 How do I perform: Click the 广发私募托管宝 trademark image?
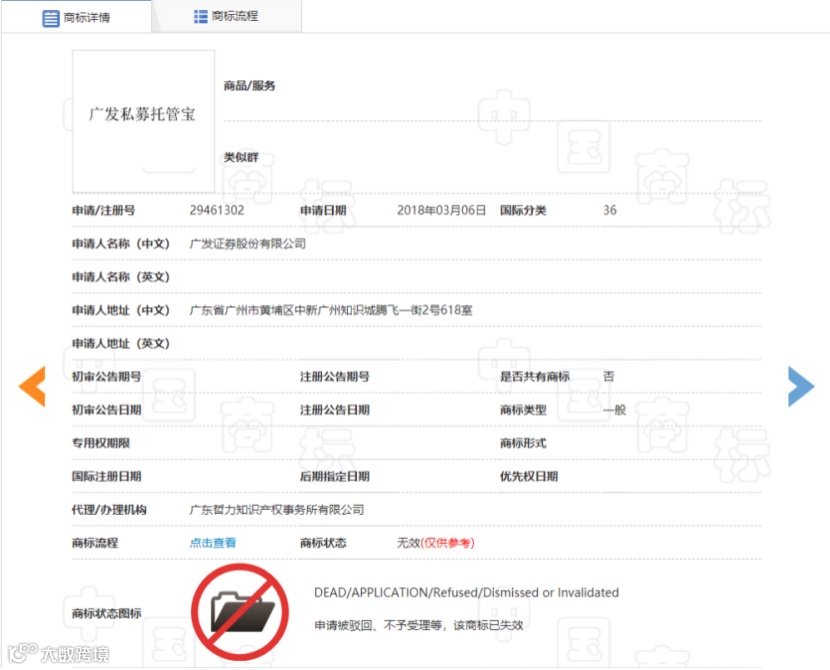coord(143,121)
